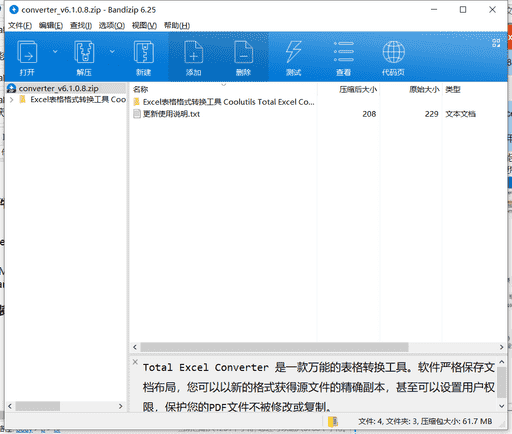Select the 更新使用说明.txt file row

pyautogui.click(x=171, y=114)
